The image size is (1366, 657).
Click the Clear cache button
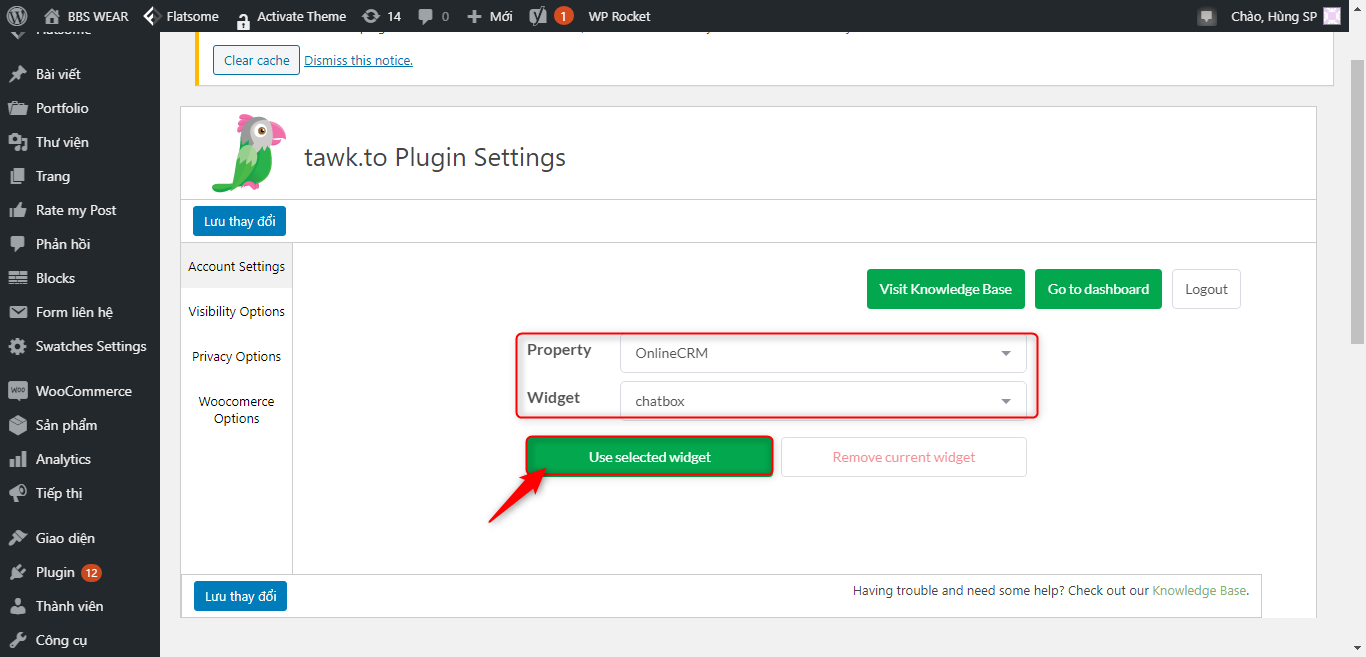pyautogui.click(x=256, y=60)
